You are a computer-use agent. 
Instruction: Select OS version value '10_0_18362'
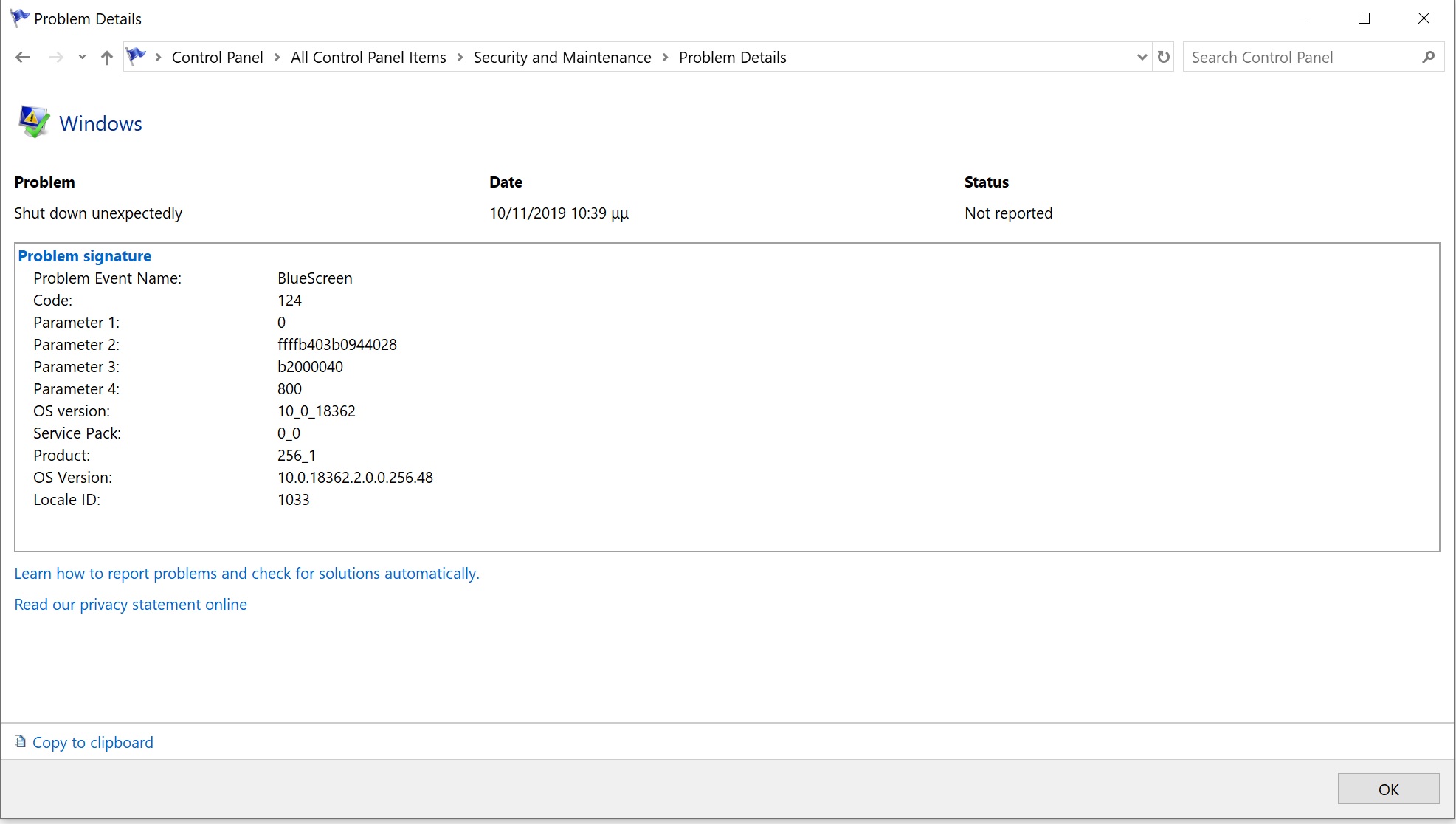(x=317, y=411)
